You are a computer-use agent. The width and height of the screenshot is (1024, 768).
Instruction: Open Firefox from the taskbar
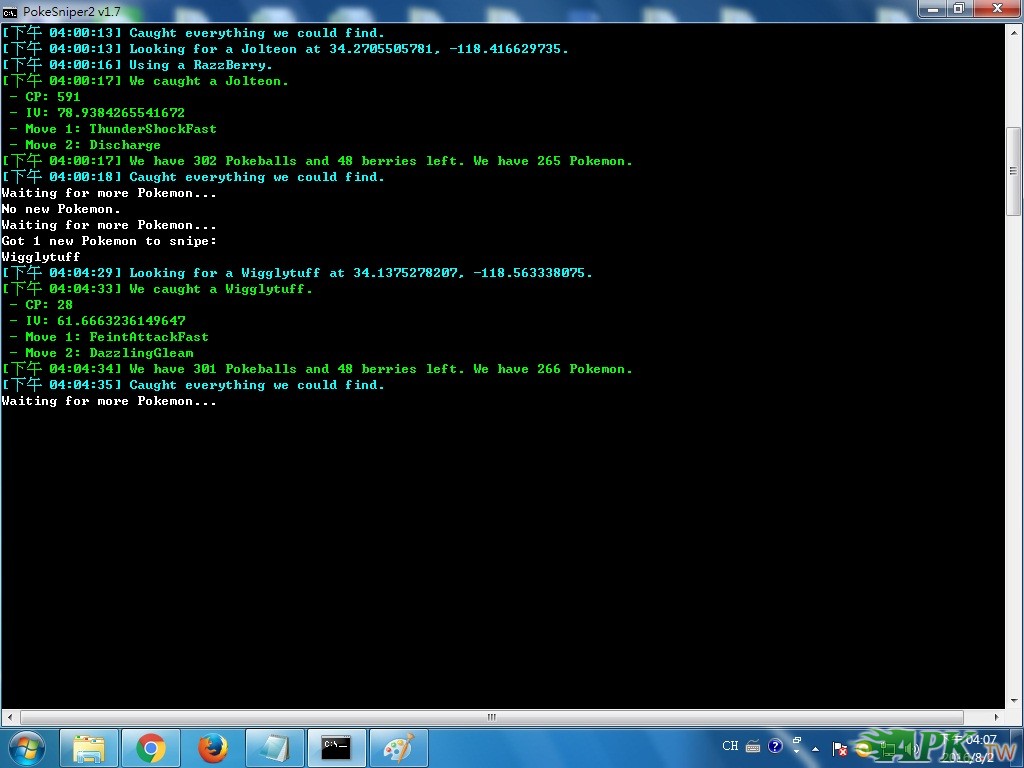212,747
